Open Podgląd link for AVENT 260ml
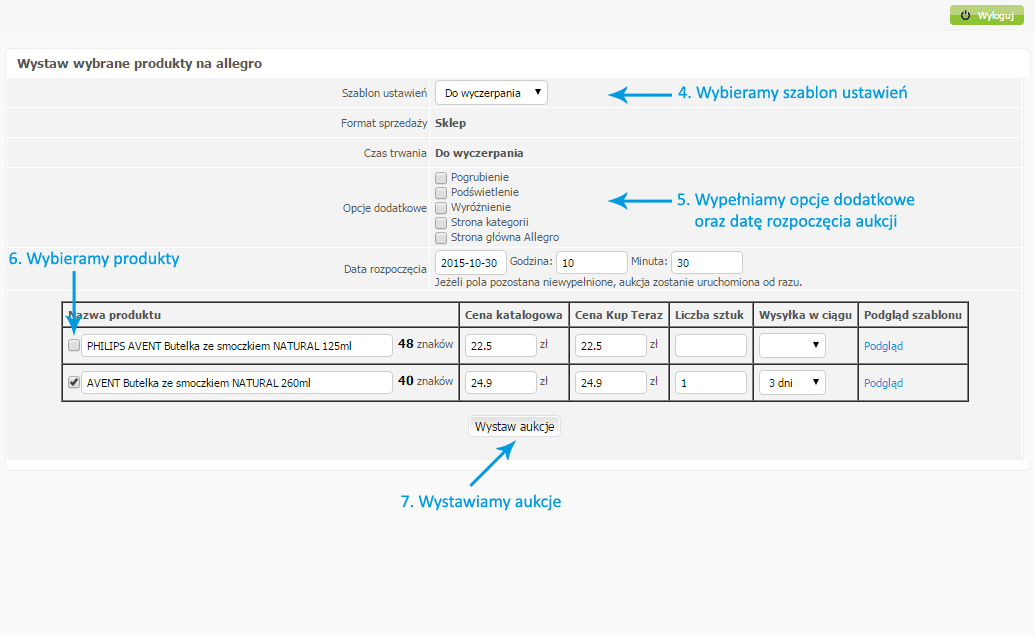This screenshot has height=635, width=1035. coord(883,383)
